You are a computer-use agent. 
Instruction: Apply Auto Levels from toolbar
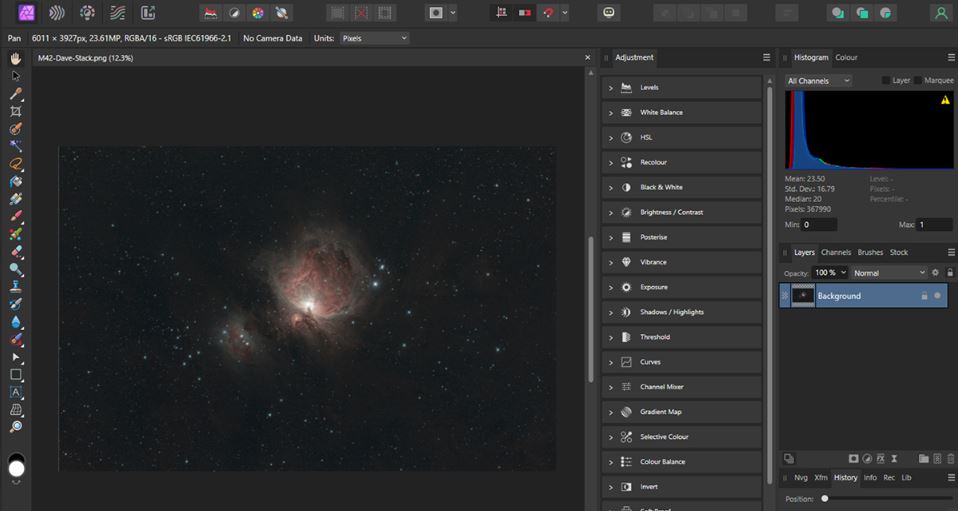tap(211, 13)
